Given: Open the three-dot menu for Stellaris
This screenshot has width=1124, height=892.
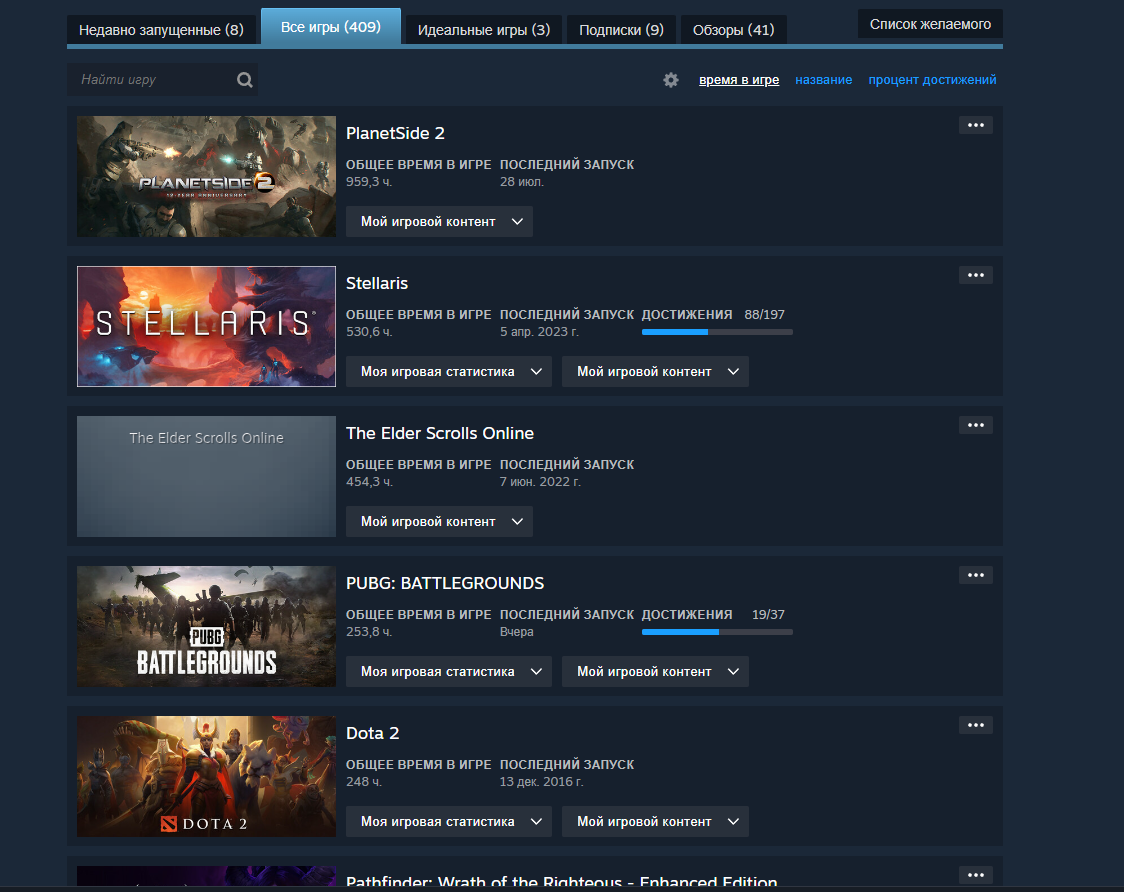Looking at the screenshot, I should click(x=976, y=275).
